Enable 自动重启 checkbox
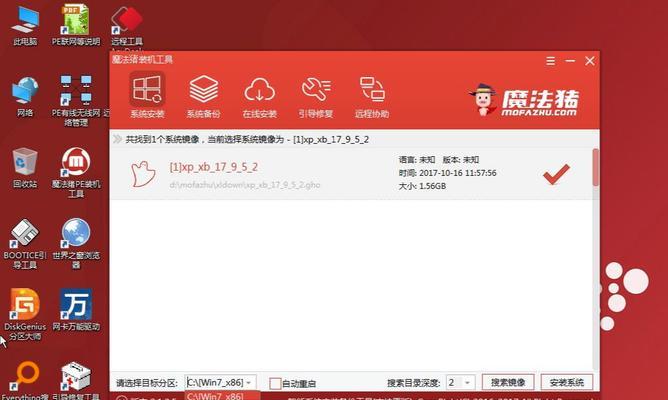This screenshot has height=400, width=668. pos(275,383)
